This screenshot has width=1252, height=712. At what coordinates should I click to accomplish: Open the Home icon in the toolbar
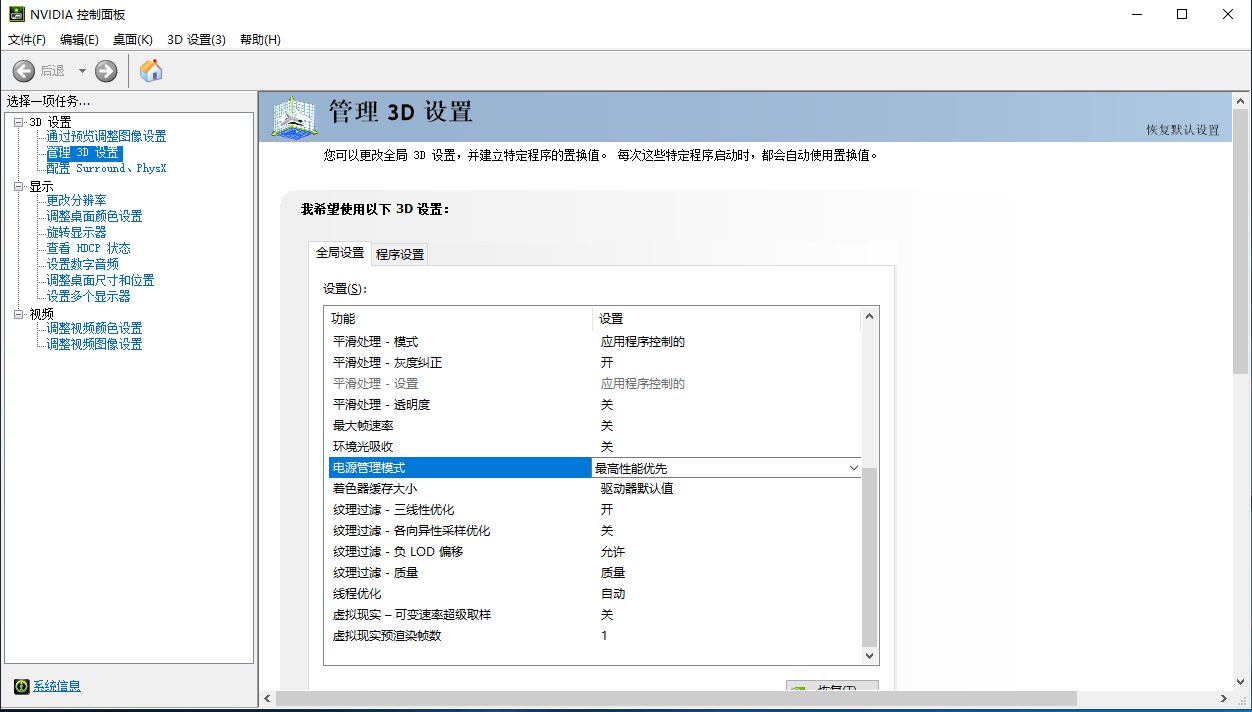[x=151, y=71]
